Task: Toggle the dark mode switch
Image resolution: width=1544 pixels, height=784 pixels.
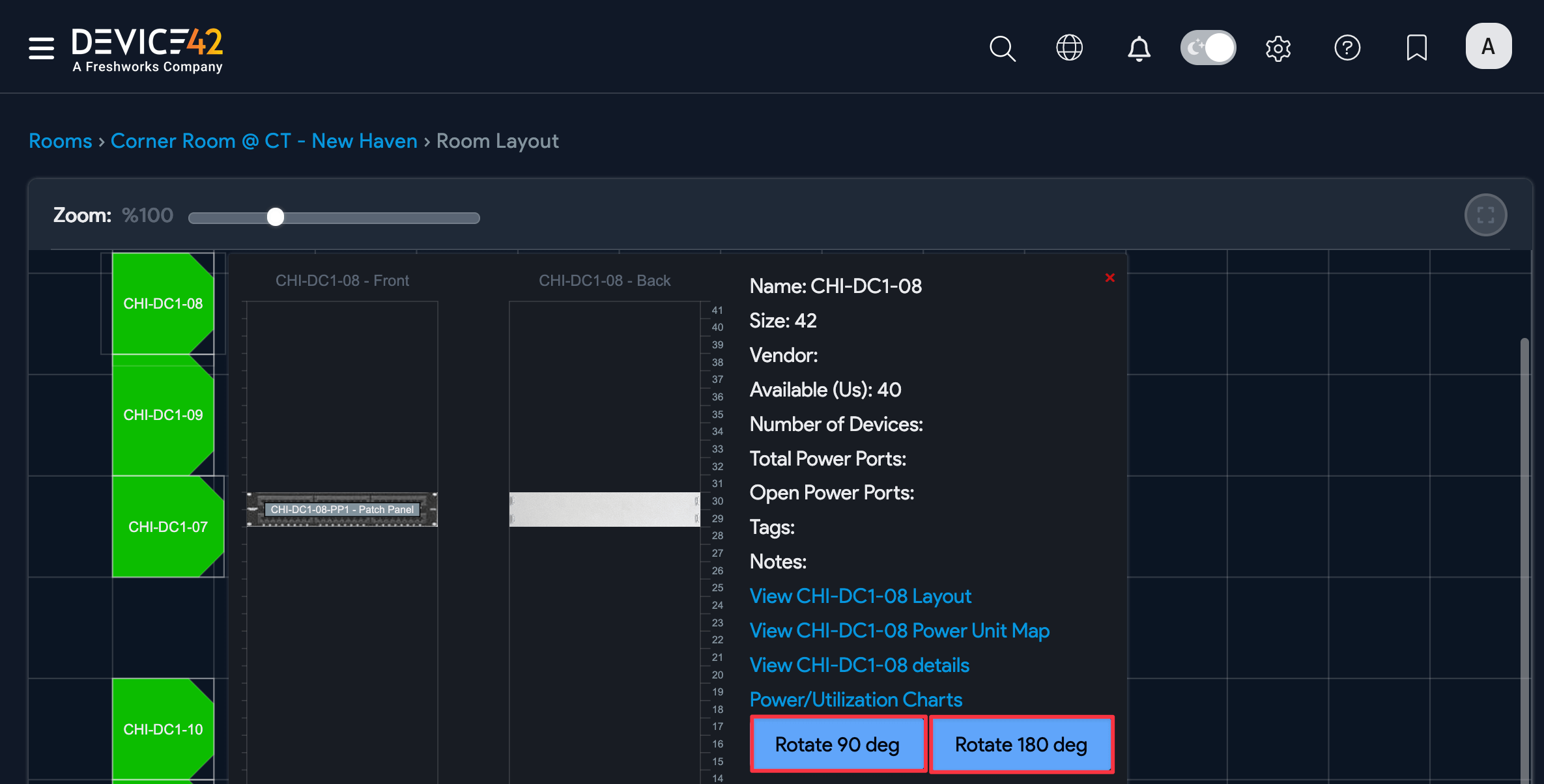Action: click(x=1208, y=48)
